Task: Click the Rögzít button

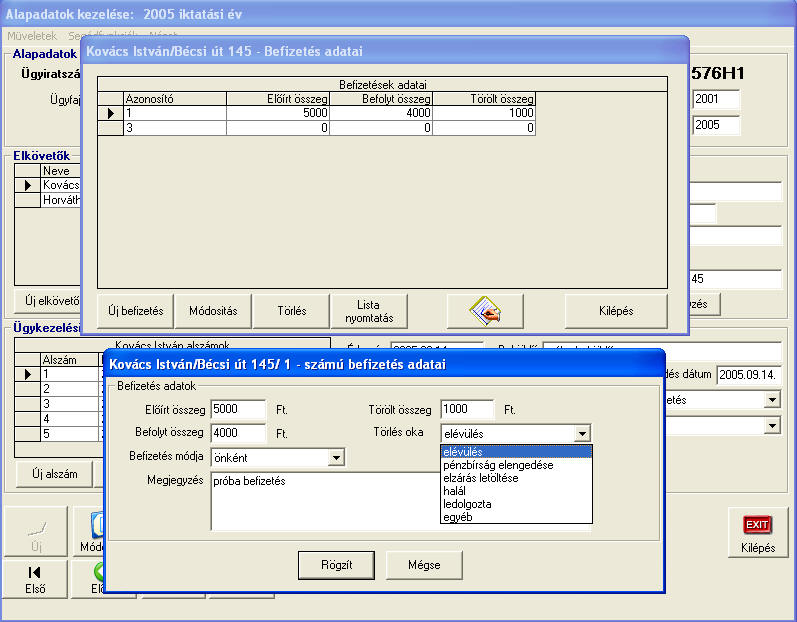Action: (x=336, y=565)
